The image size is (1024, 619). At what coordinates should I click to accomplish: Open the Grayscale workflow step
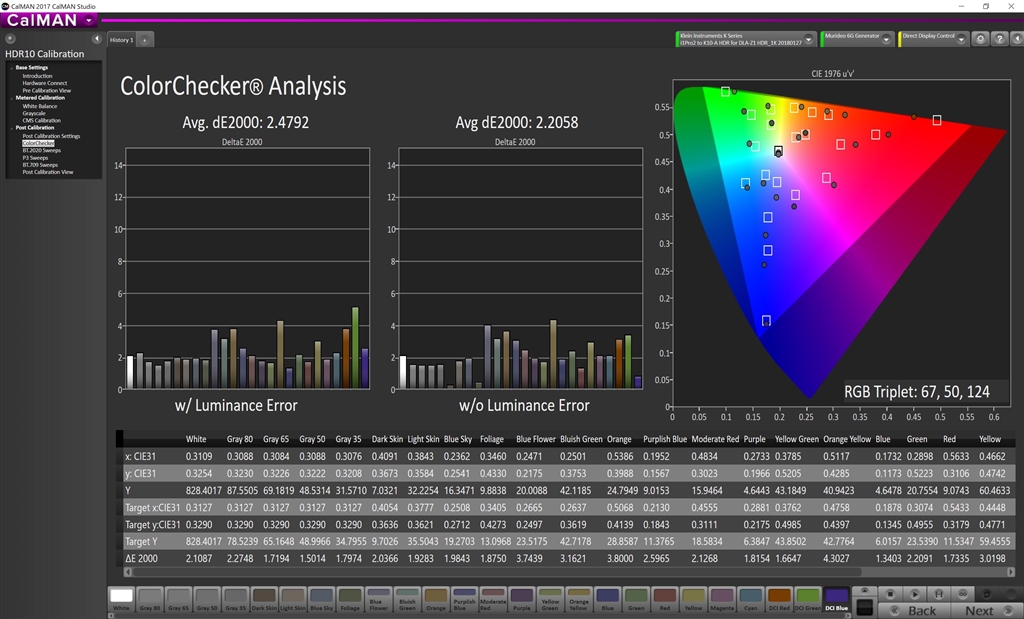pyautogui.click(x=34, y=113)
